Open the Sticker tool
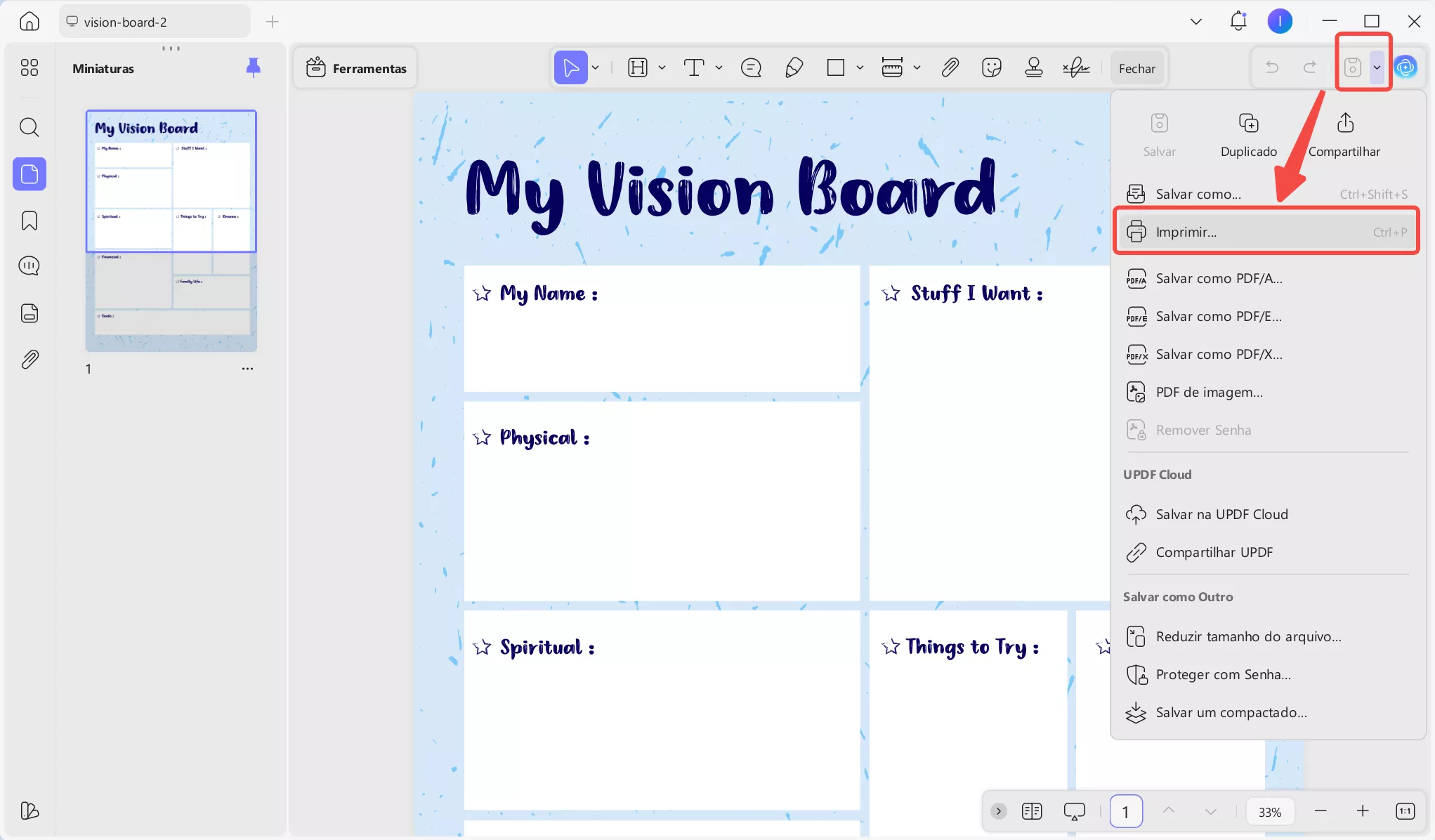 (992, 67)
